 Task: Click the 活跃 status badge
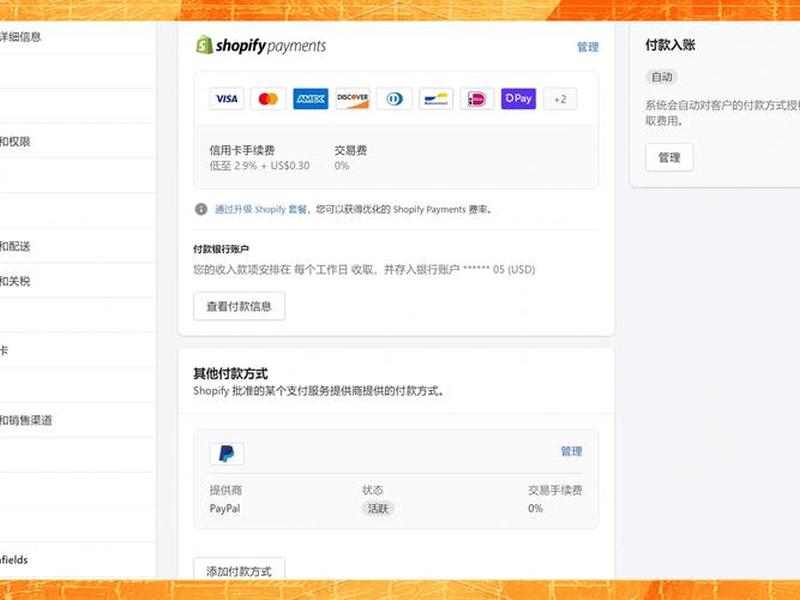click(x=378, y=509)
